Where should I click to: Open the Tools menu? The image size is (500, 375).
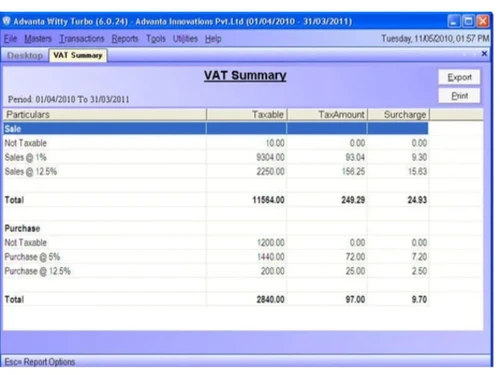156,39
